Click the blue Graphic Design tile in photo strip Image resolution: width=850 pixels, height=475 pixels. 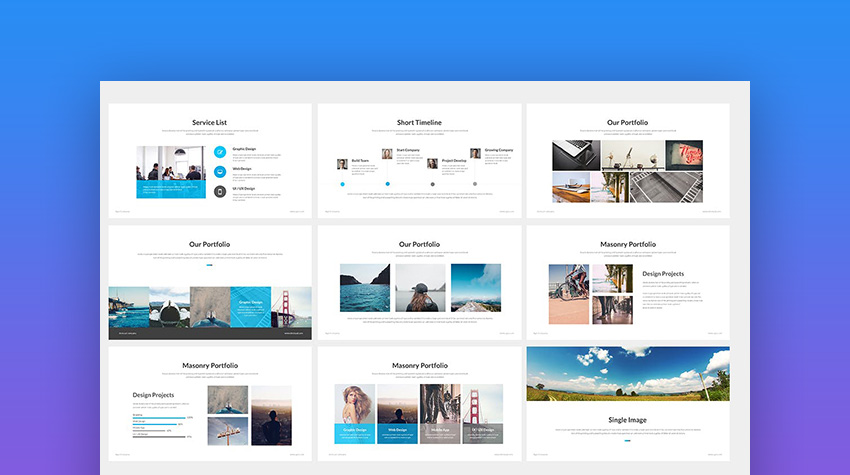click(250, 307)
